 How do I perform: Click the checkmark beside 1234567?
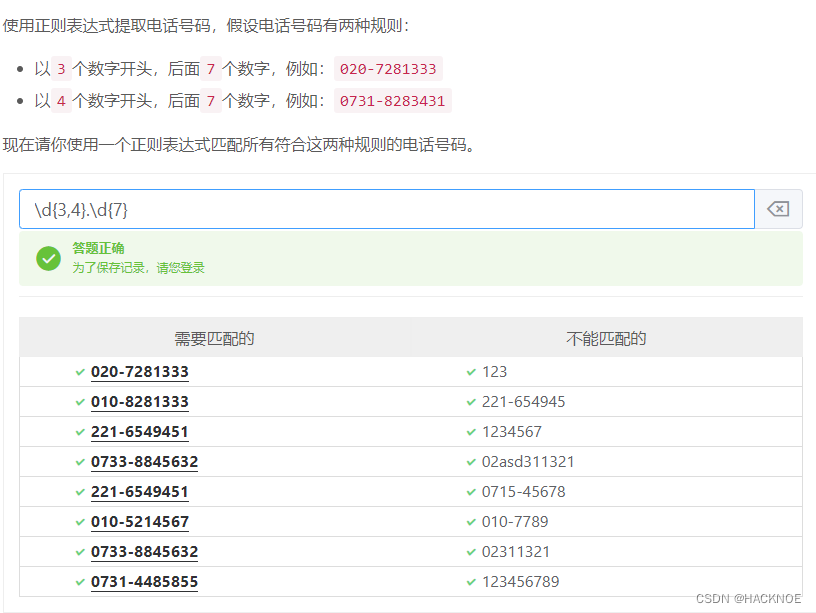point(471,432)
